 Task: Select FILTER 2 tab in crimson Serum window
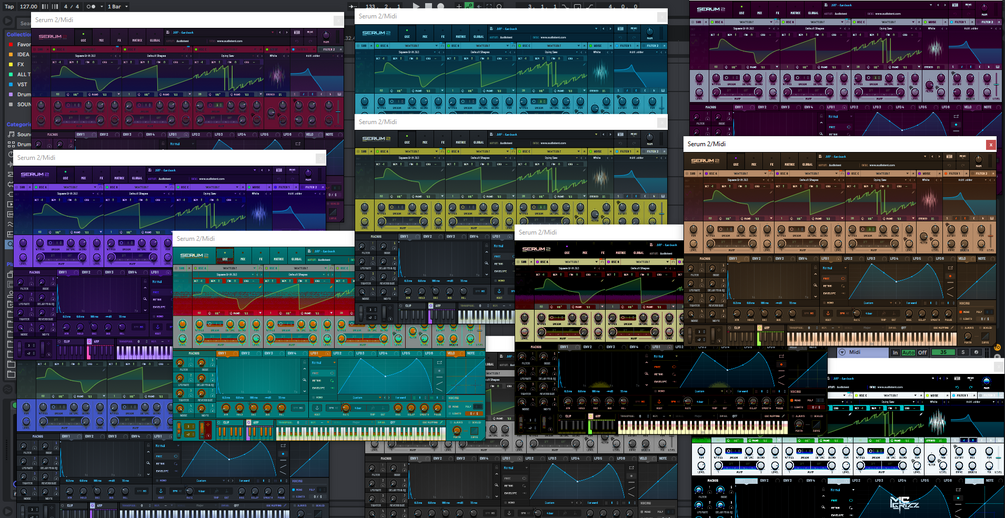(x=329, y=49)
